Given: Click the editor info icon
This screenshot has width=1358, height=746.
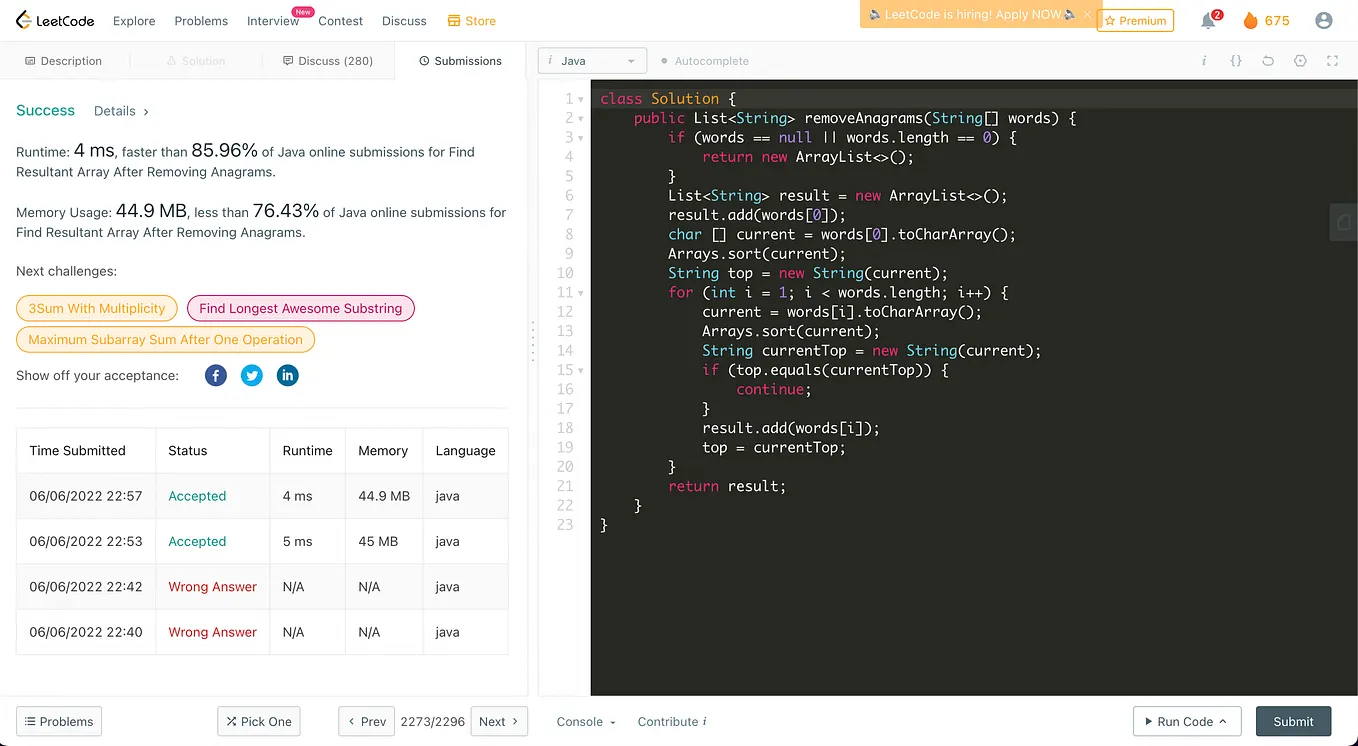Looking at the screenshot, I should (1204, 61).
